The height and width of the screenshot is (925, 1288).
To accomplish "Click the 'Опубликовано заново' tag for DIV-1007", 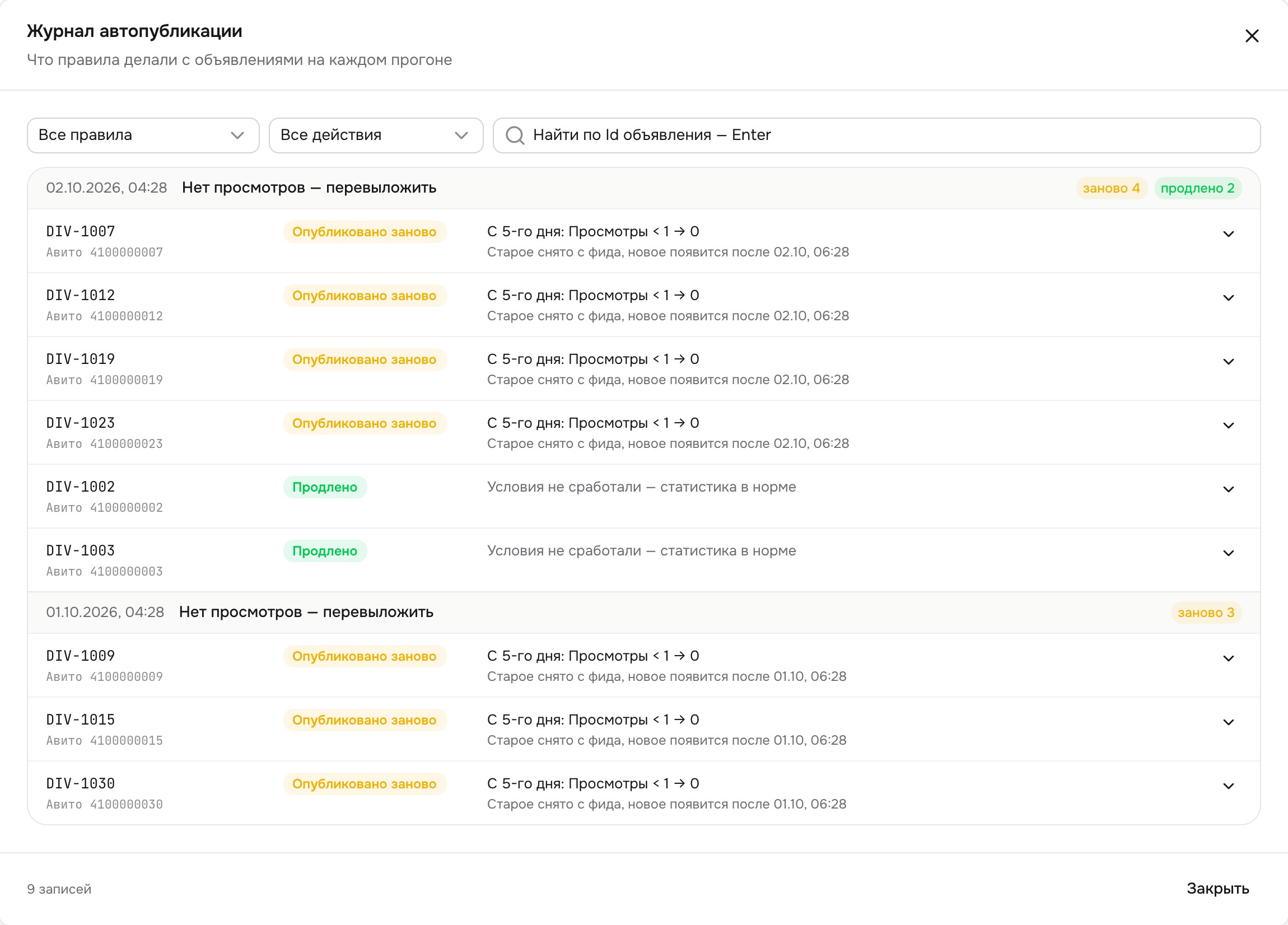I will click(364, 232).
